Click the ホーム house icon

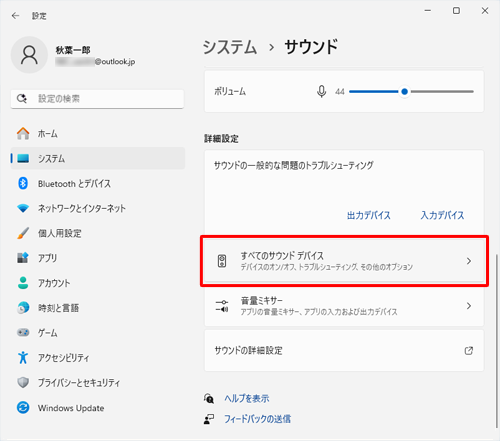coord(23,133)
